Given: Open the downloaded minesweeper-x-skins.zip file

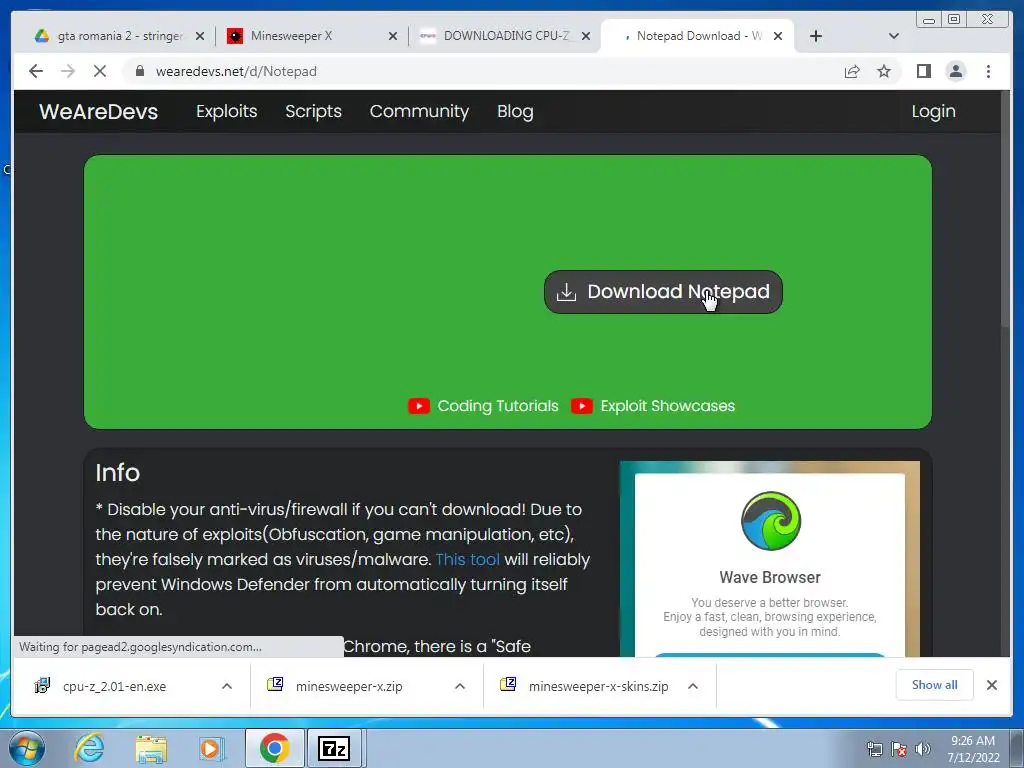Looking at the screenshot, I should click(x=598, y=686).
